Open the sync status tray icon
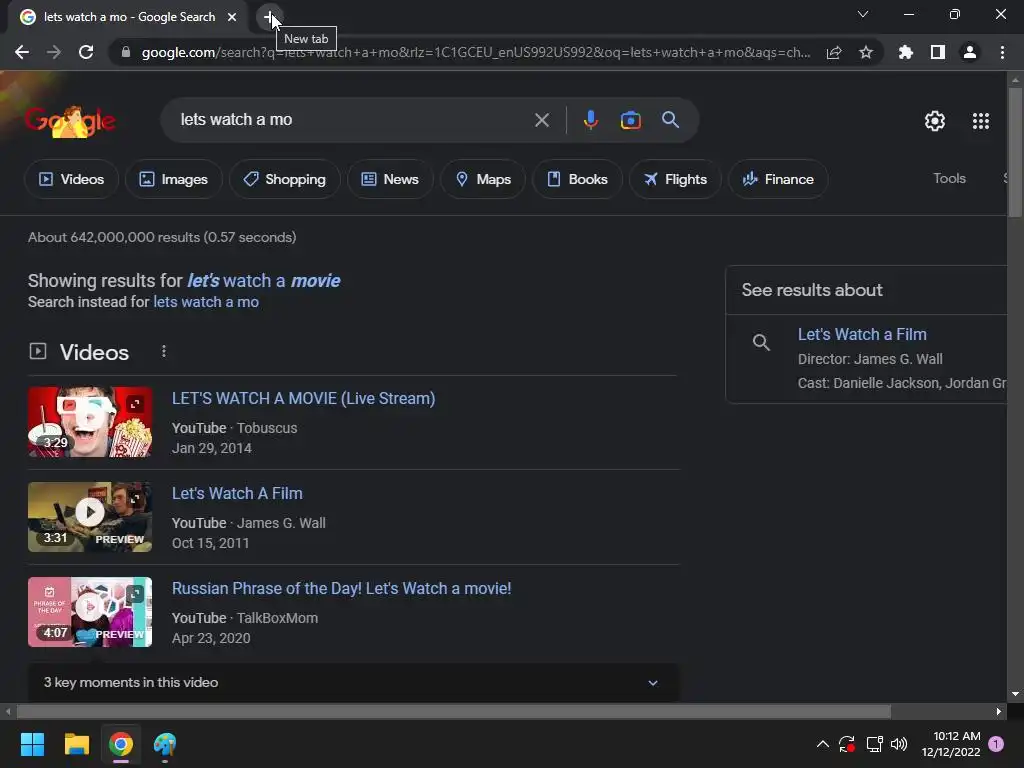The image size is (1024, 768). click(x=847, y=744)
